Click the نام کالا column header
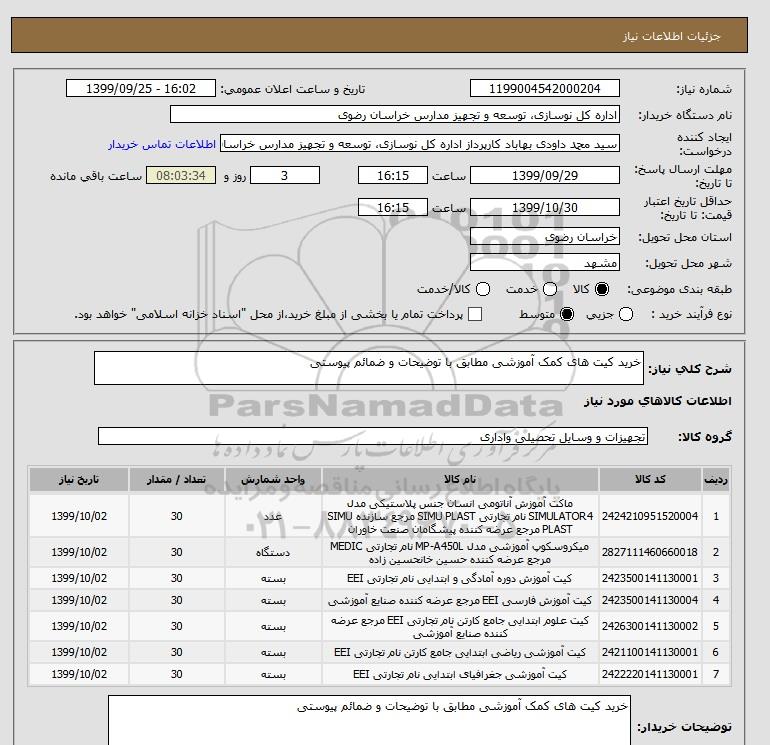This screenshot has height=745, width=770. click(x=460, y=480)
